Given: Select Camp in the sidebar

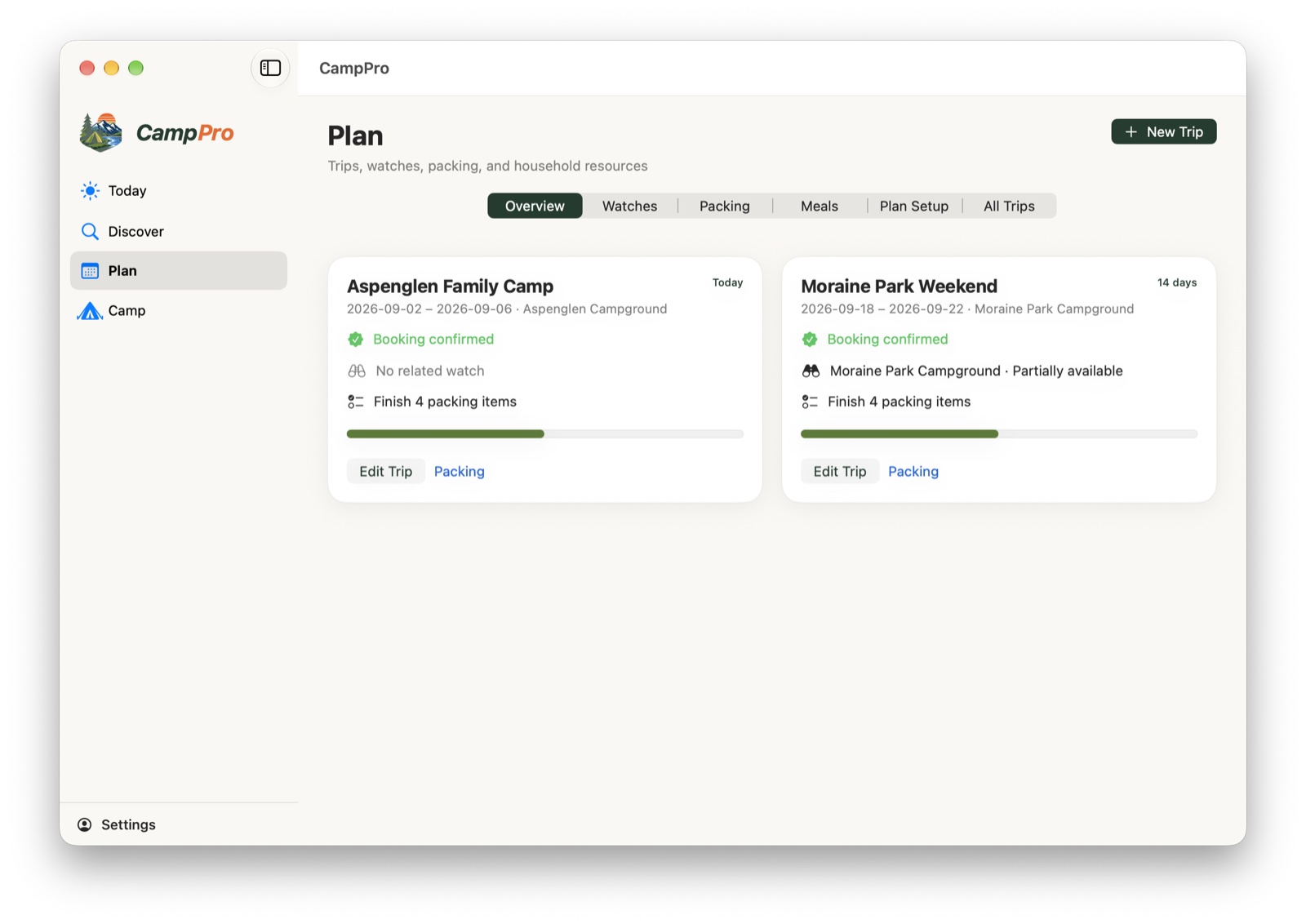Looking at the screenshot, I should [178, 311].
